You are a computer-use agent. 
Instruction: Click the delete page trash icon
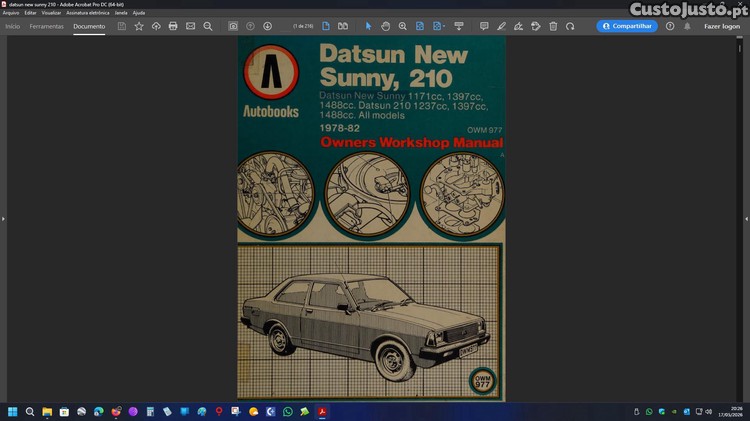(553, 26)
